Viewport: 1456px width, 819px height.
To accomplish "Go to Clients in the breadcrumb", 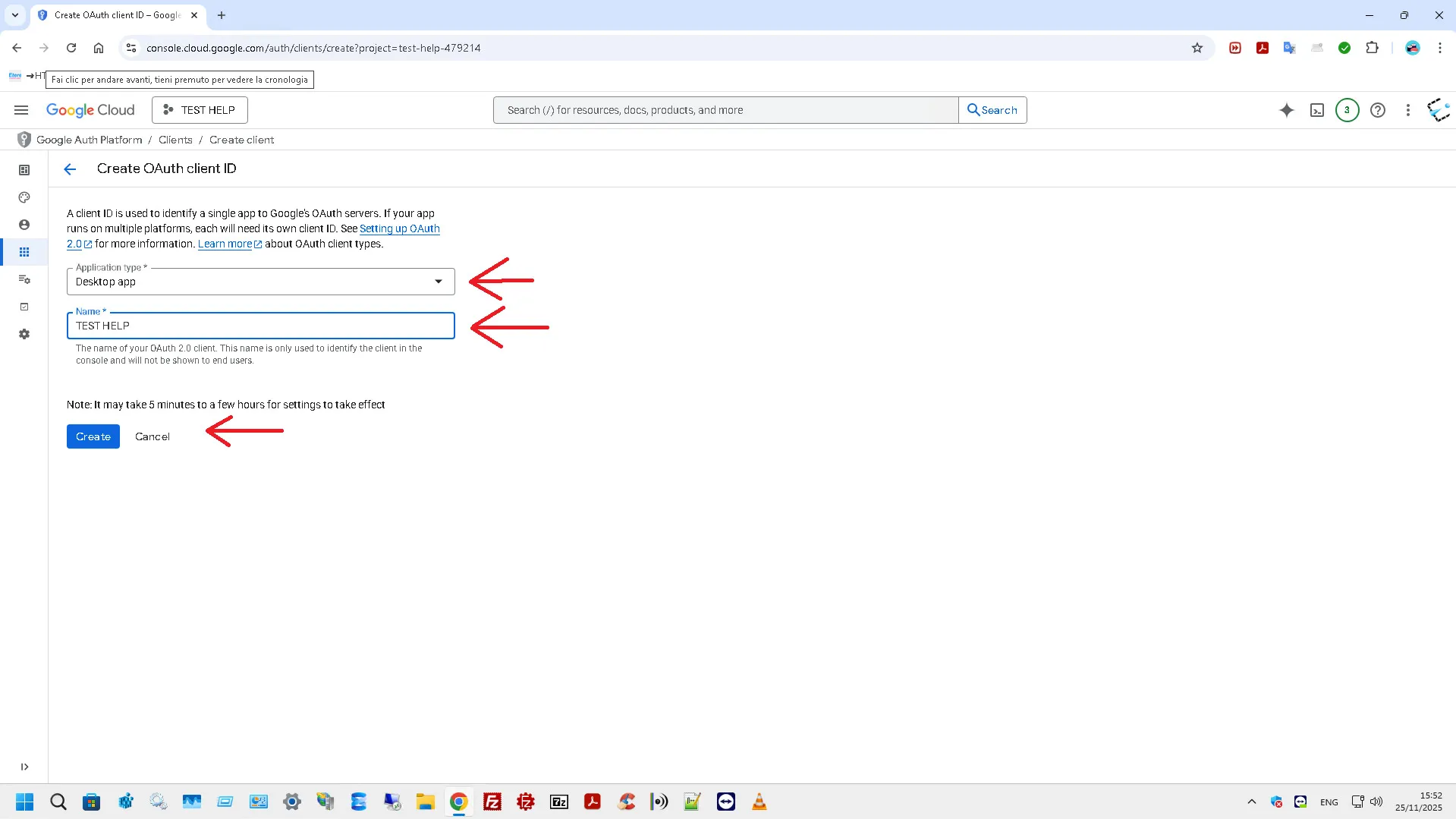I will coord(175,140).
